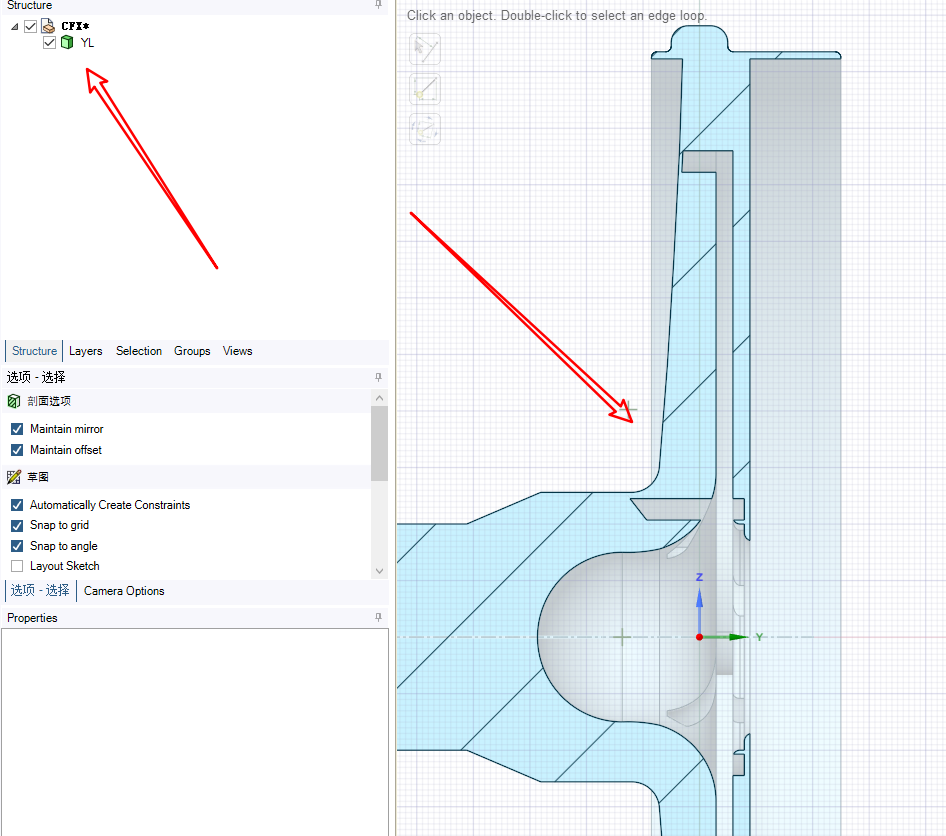Click the green YL solid body icon
This screenshot has width=946, height=836.
(x=67, y=42)
